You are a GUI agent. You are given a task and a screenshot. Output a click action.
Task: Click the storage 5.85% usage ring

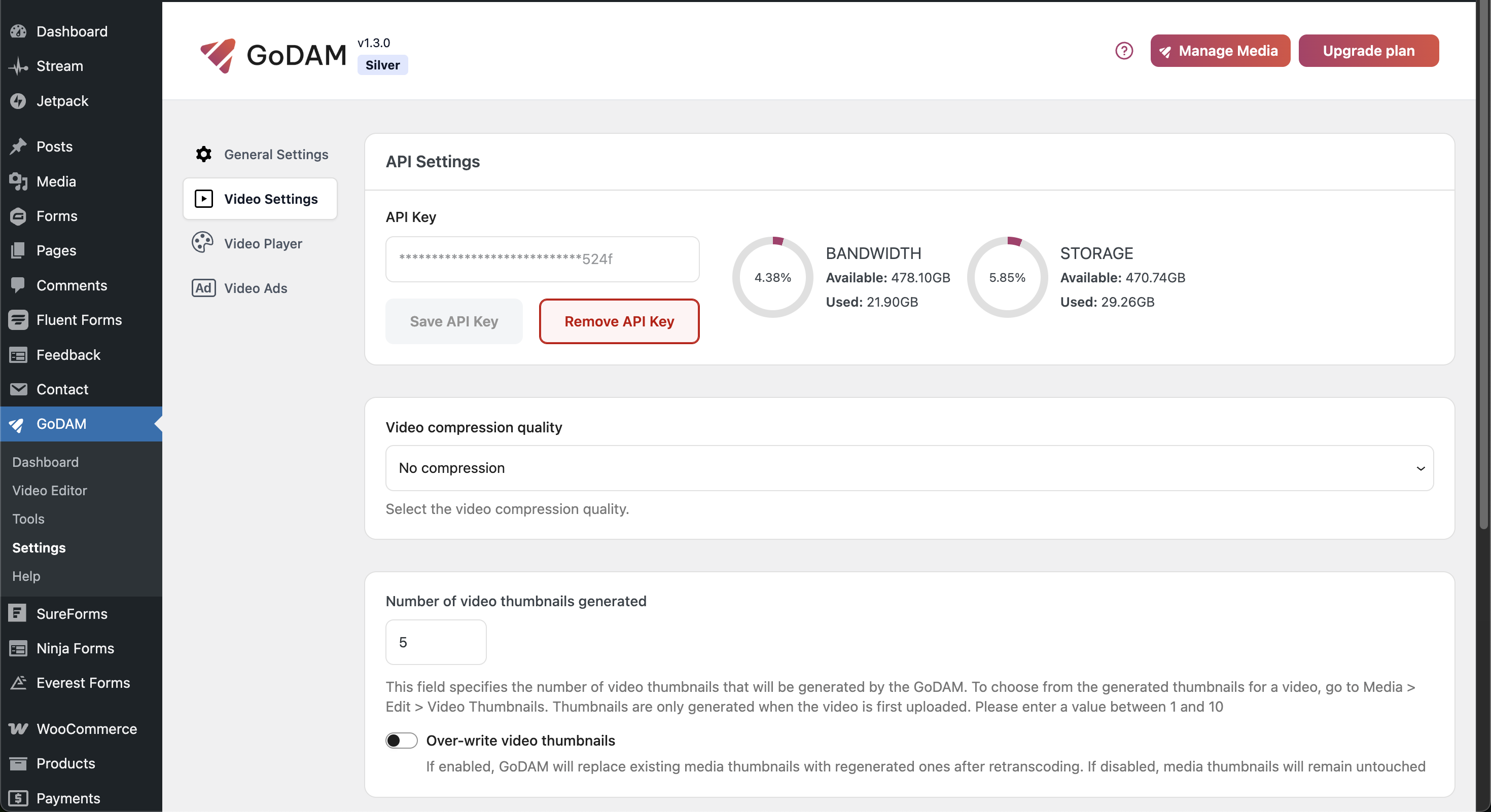[x=1007, y=278]
